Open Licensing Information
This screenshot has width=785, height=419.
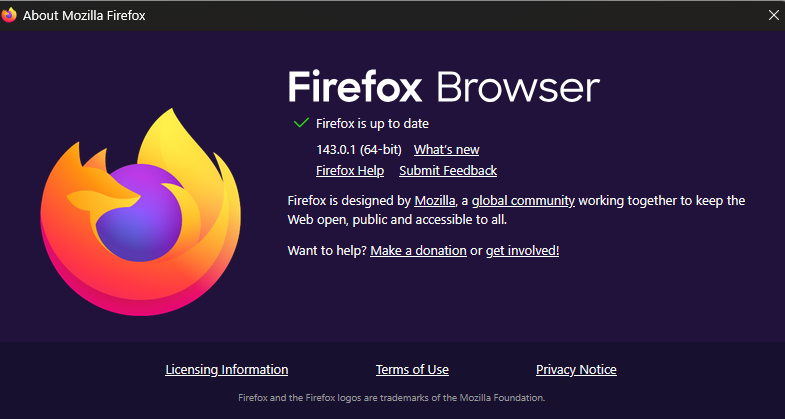click(226, 370)
